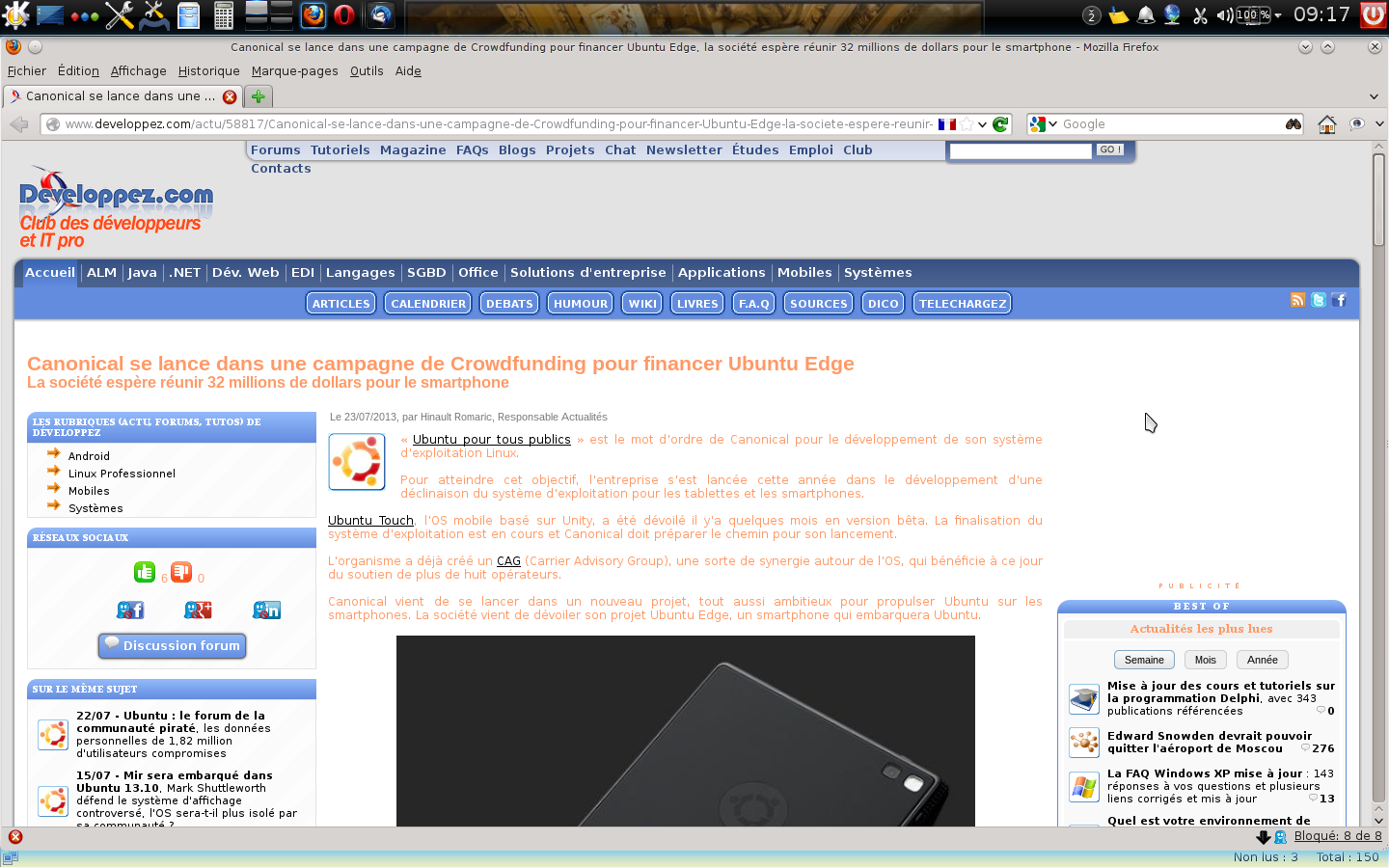The height and width of the screenshot is (868, 1389).
Task: Open the Outils menu
Action: pos(367,71)
